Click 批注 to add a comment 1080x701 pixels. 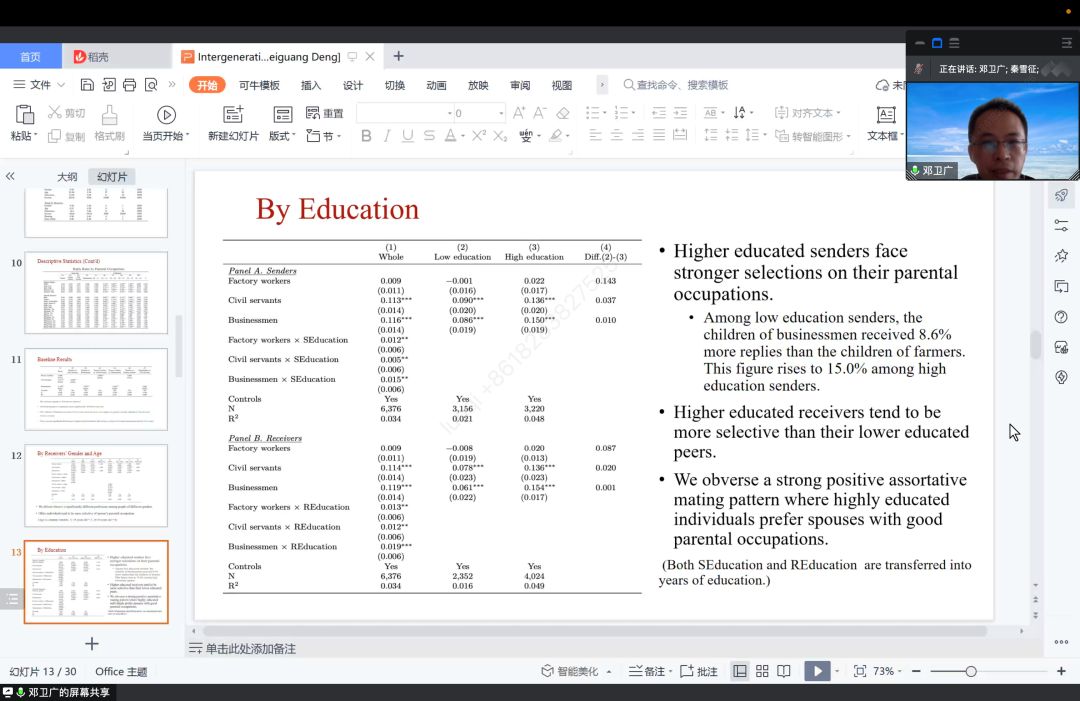pos(699,671)
